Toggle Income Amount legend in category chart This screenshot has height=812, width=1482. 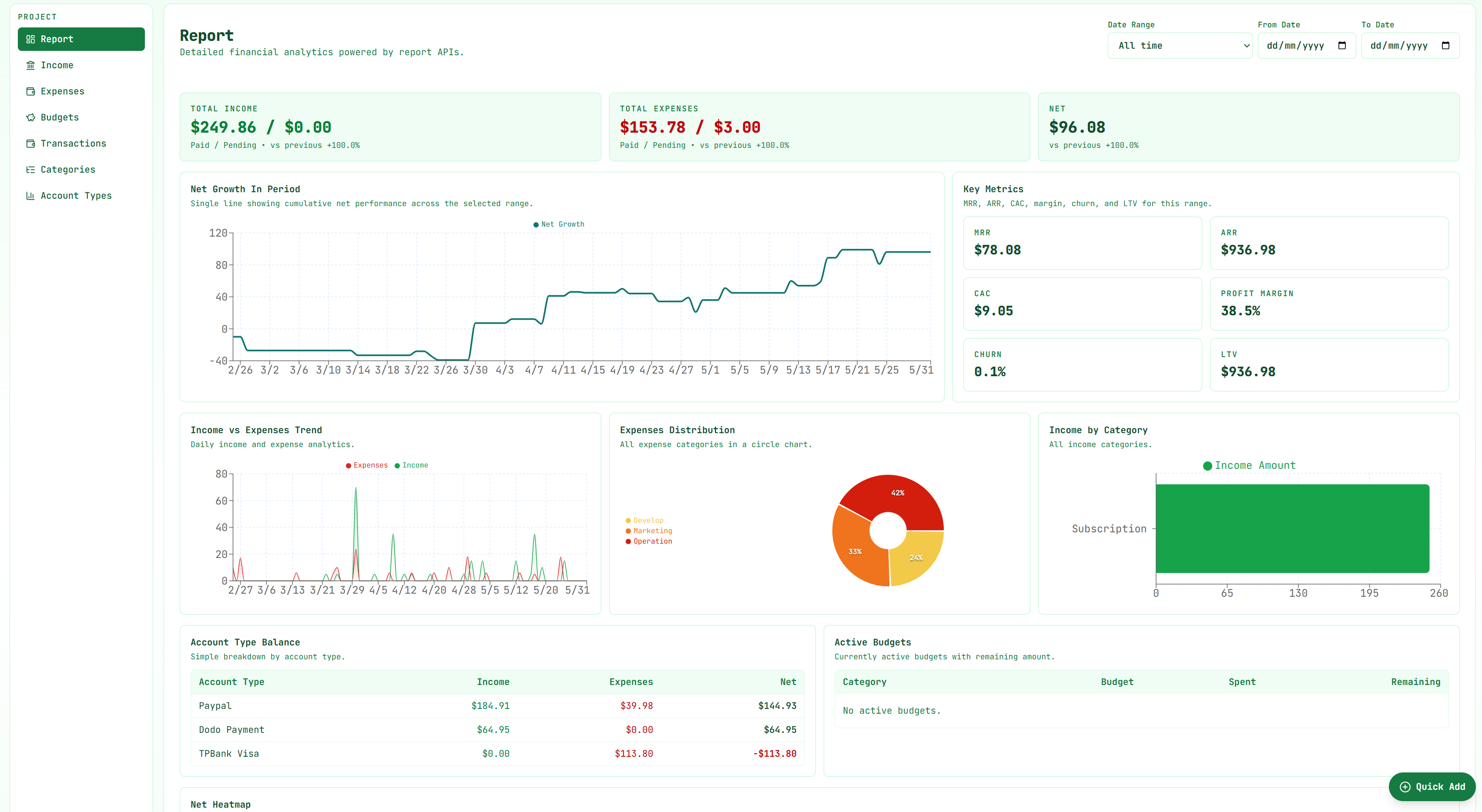click(x=1250, y=465)
